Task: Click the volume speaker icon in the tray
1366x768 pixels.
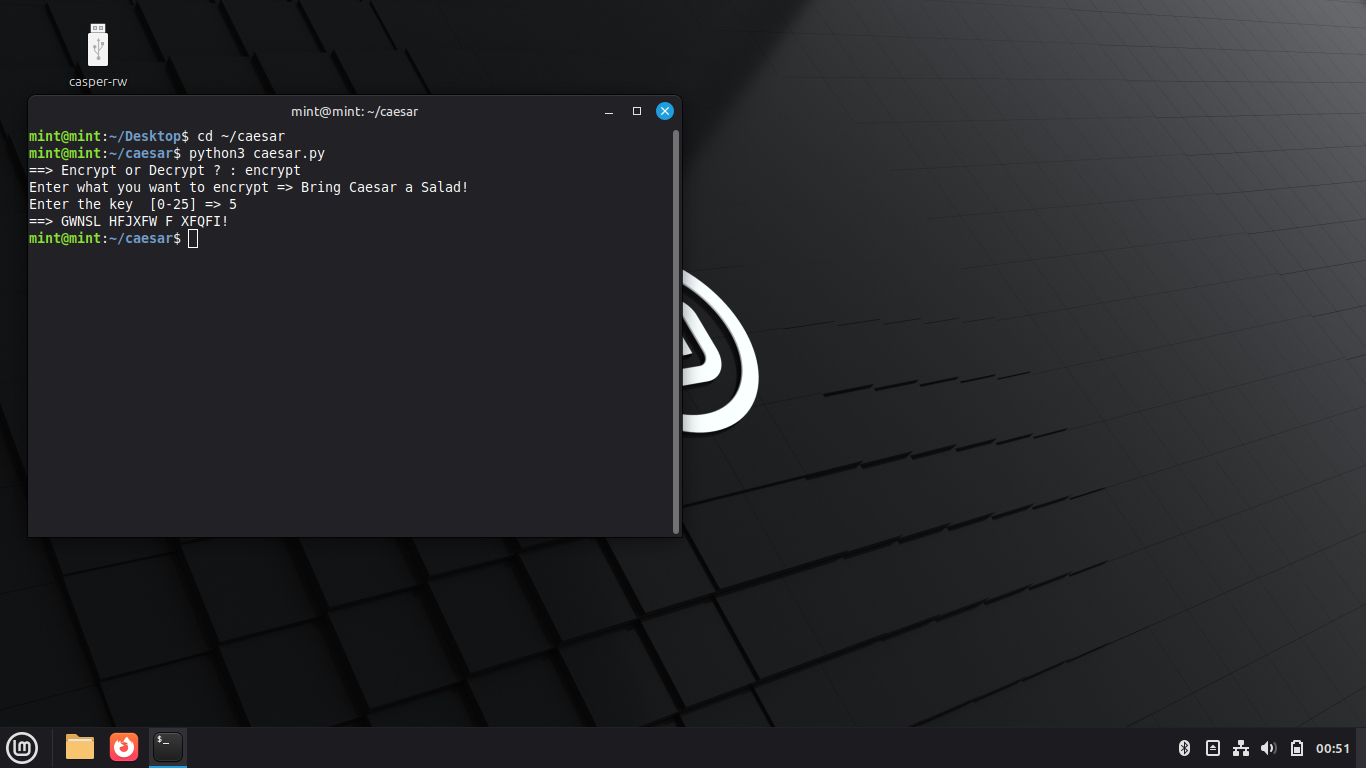Action: tap(1269, 748)
